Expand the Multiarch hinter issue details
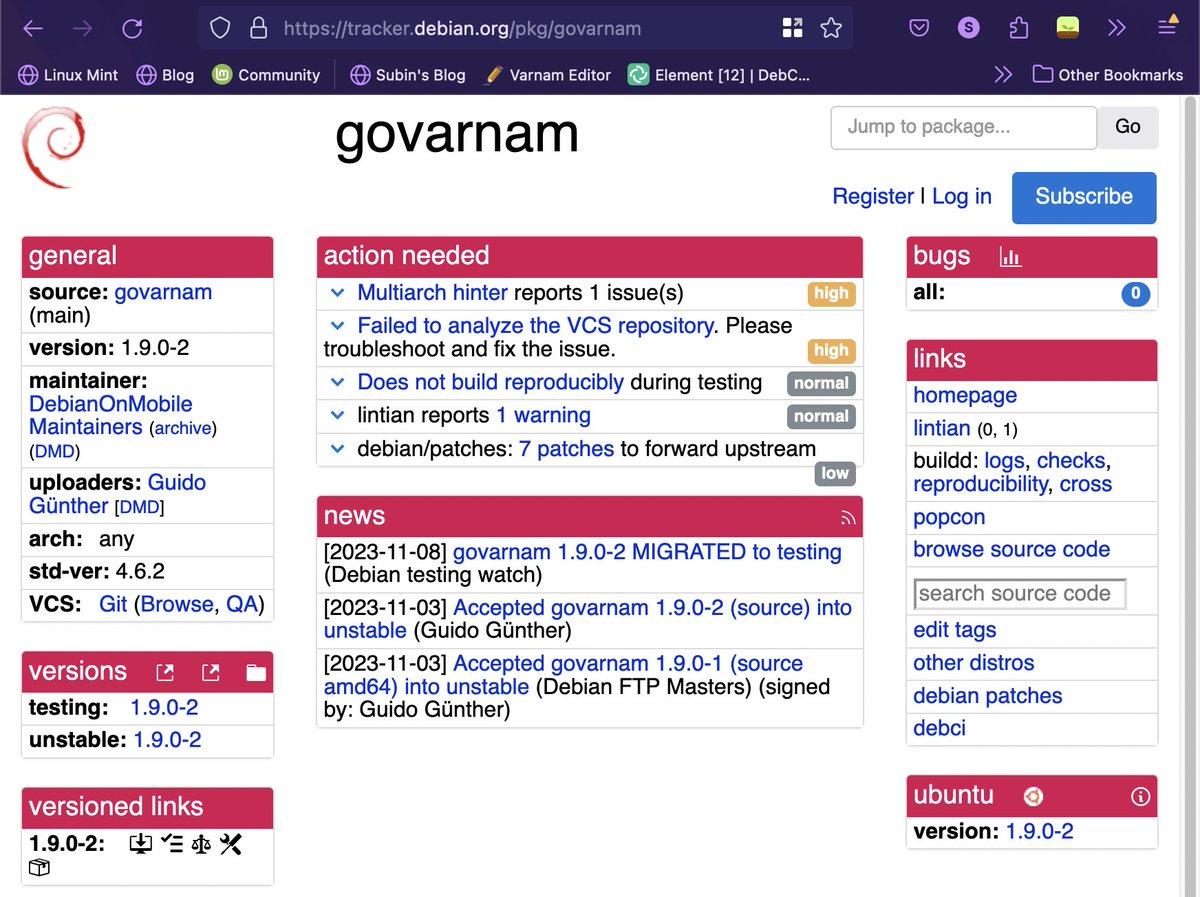Image resolution: width=1200 pixels, height=897 pixels. pyautogui.click(x=337, y=293)
